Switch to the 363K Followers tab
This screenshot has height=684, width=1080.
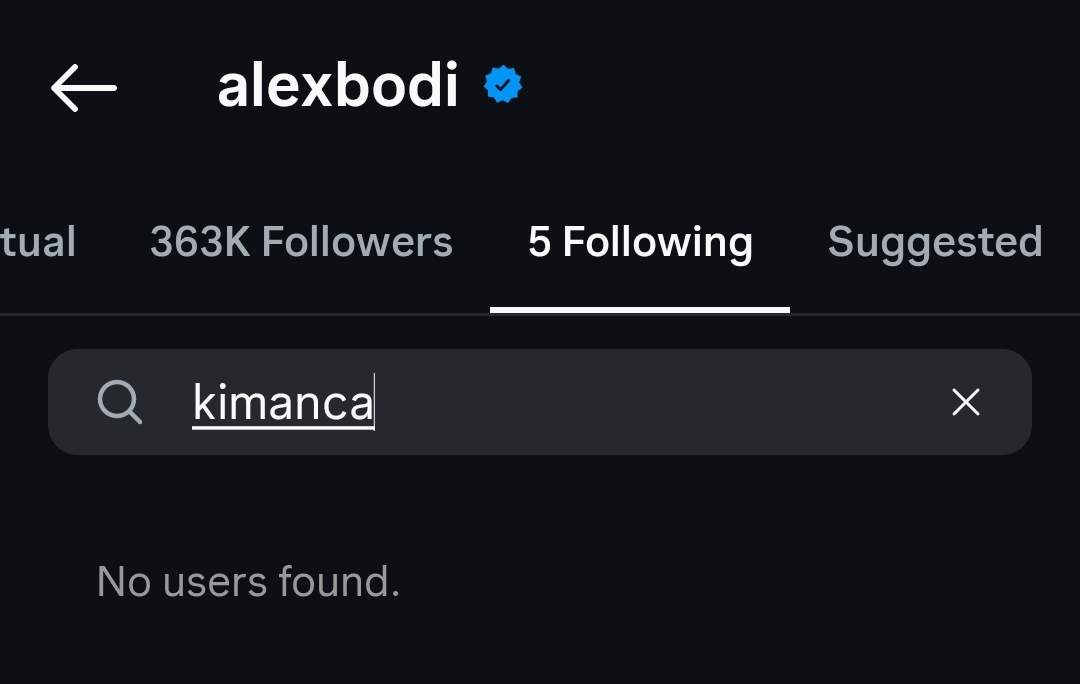(301, 243)
